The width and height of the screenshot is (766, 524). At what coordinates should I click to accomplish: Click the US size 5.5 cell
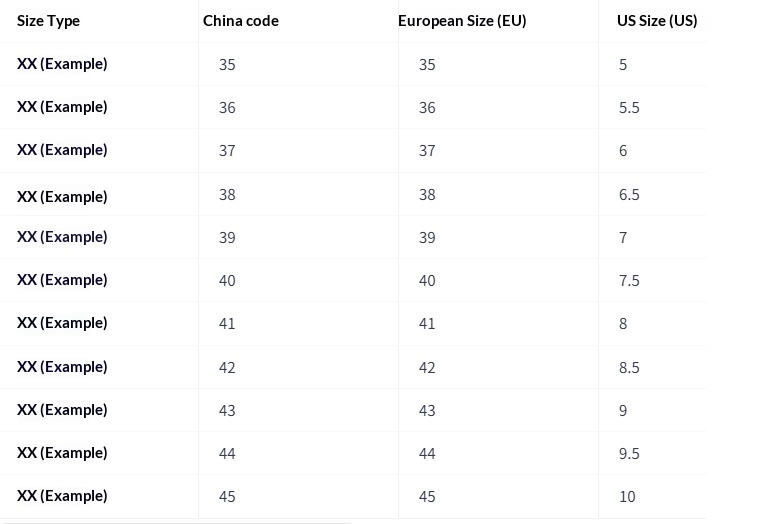629,108
